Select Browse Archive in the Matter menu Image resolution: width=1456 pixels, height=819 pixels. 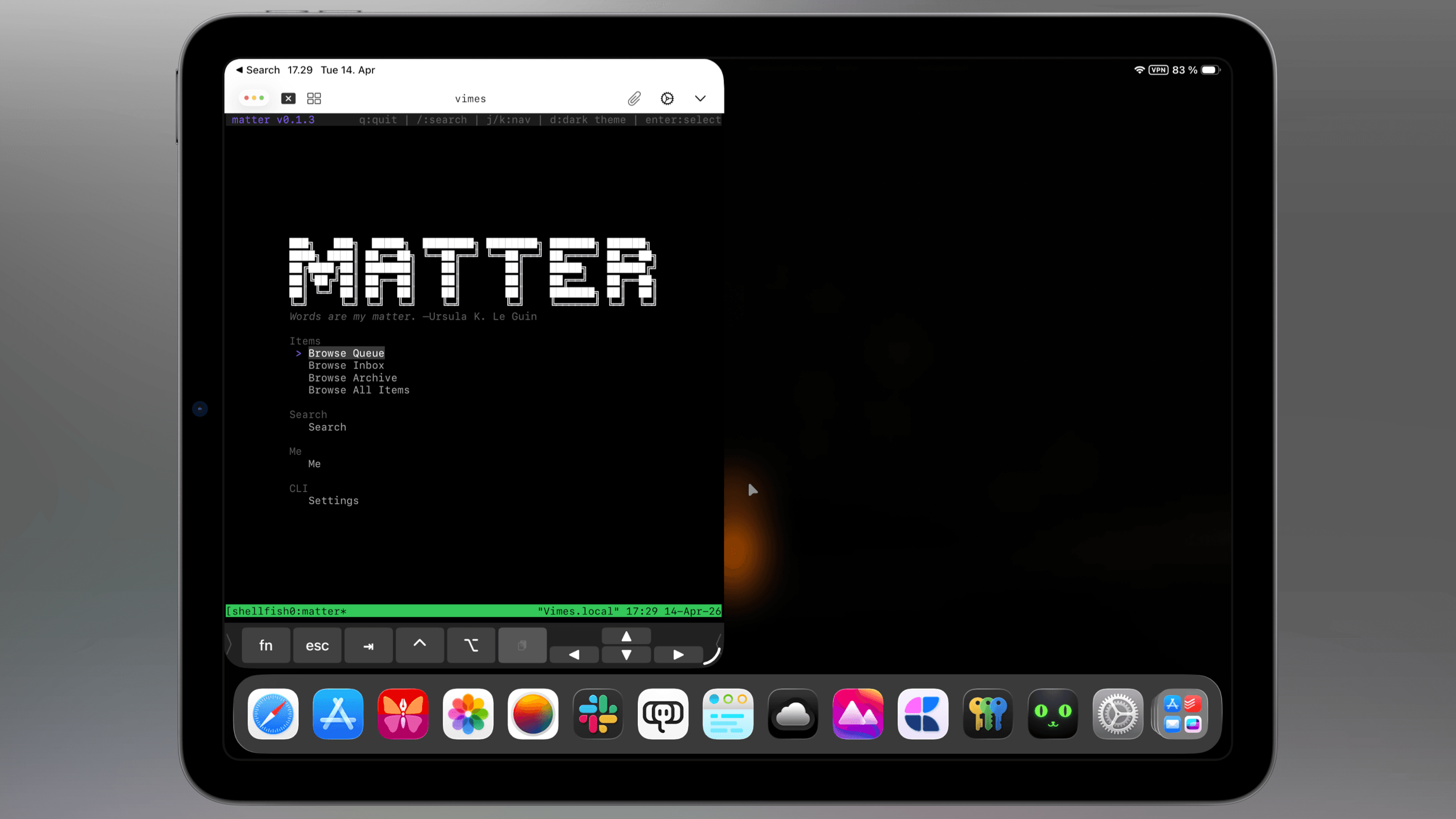pos(352,378)
